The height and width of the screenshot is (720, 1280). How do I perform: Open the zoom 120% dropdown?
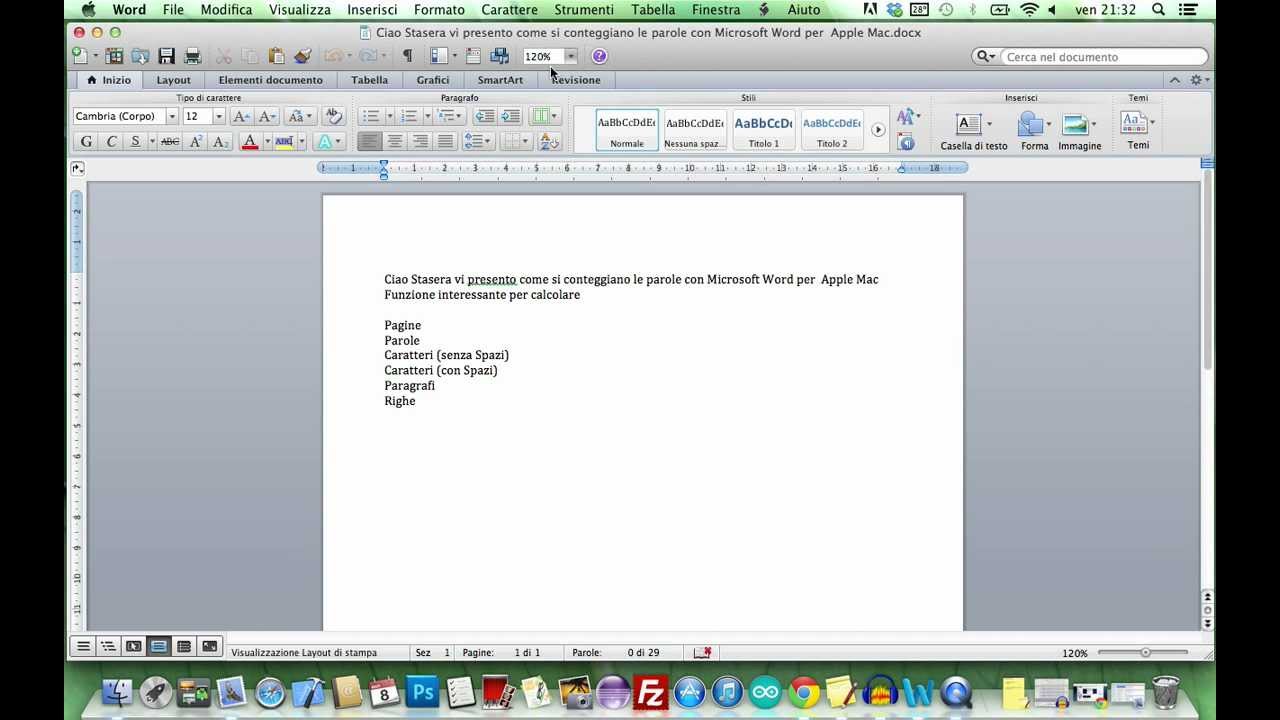tap(571, 56)
